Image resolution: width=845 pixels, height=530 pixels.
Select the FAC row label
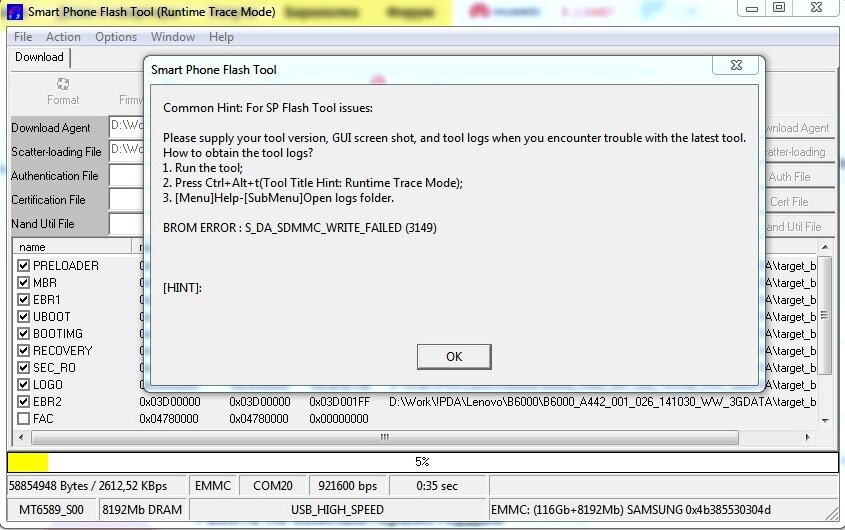tap(43, 418)
